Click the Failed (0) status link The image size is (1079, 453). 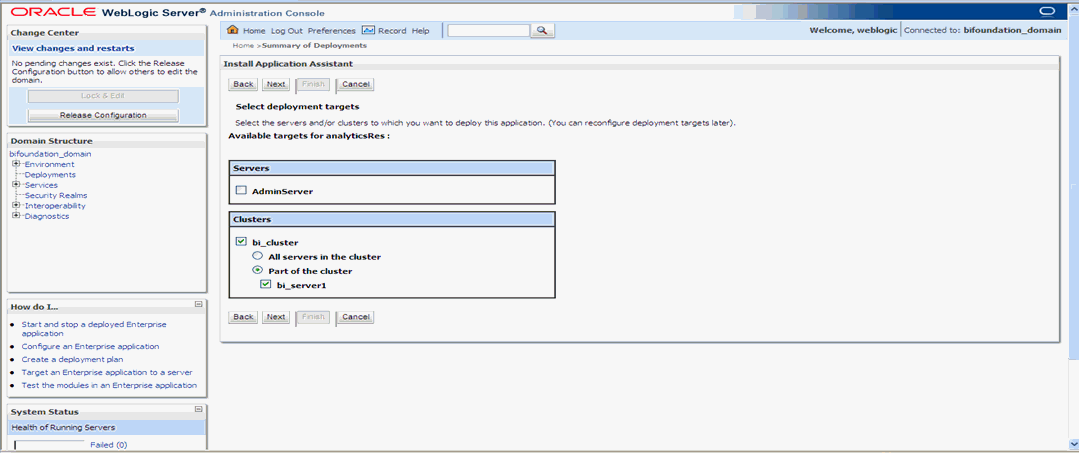[x=109, y=445]
